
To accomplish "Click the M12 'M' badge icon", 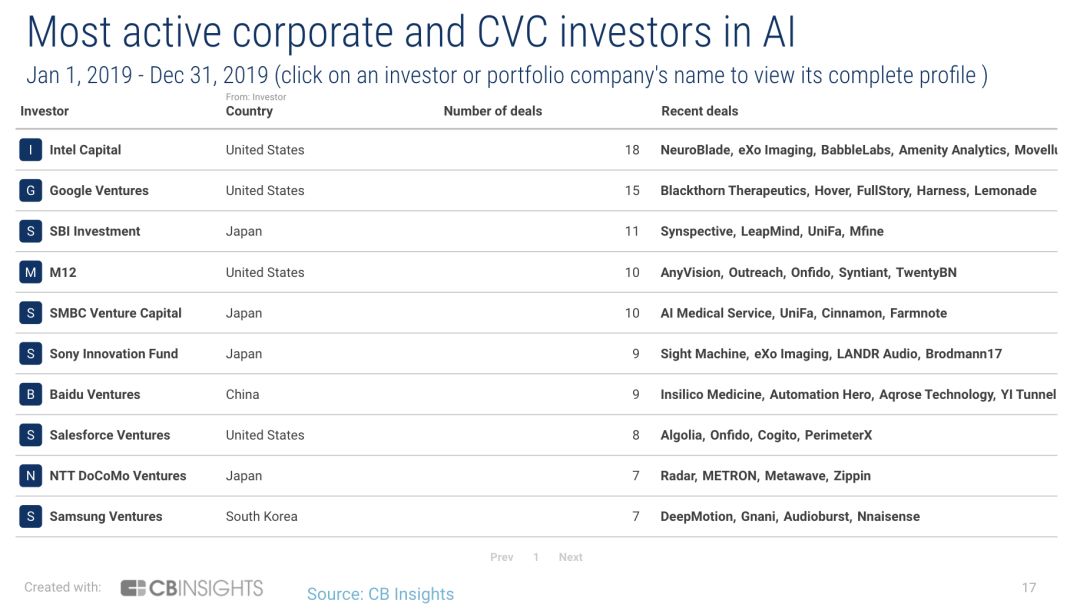I will point(31,272).
